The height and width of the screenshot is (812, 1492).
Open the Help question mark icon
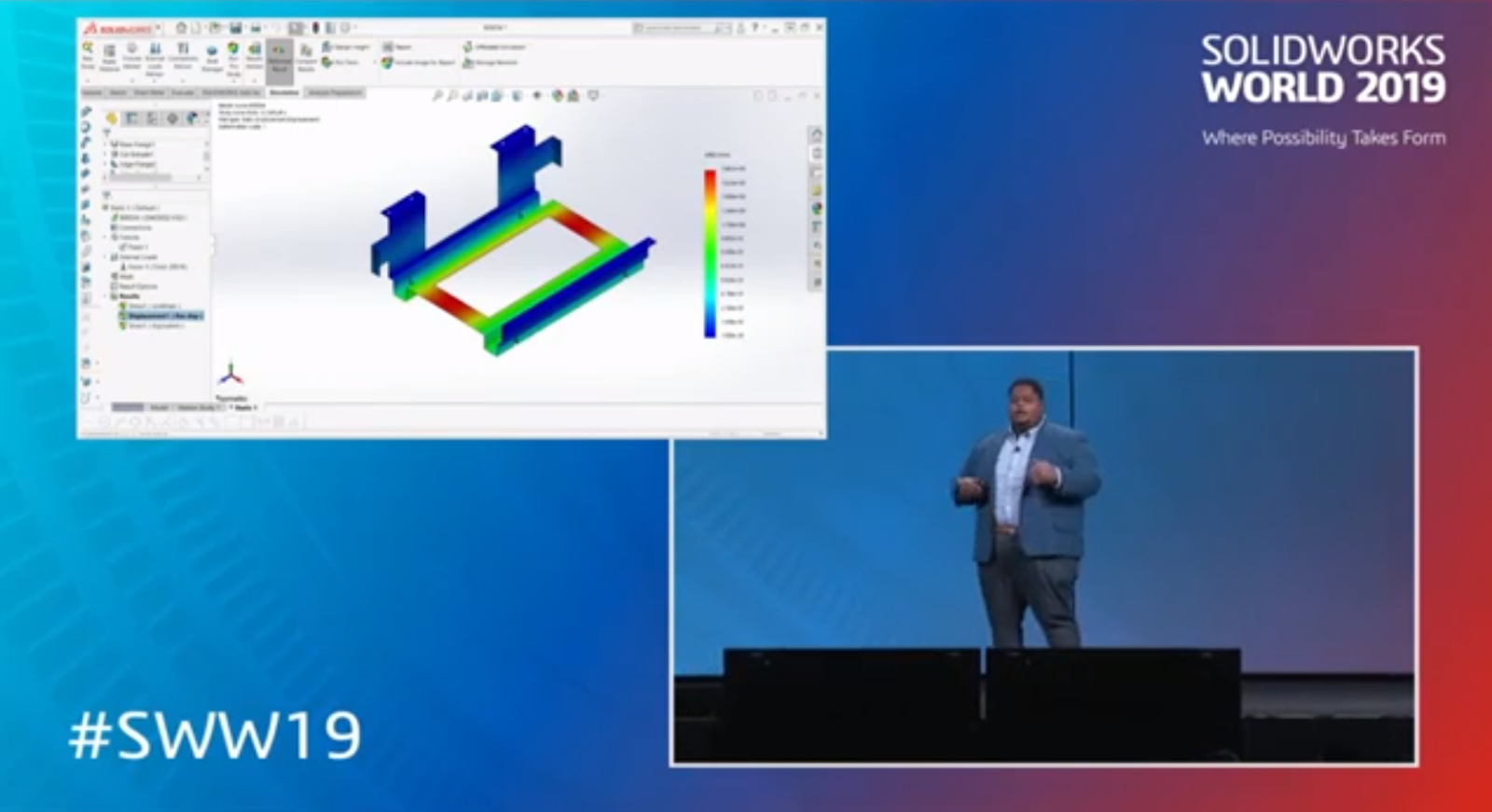755,28
